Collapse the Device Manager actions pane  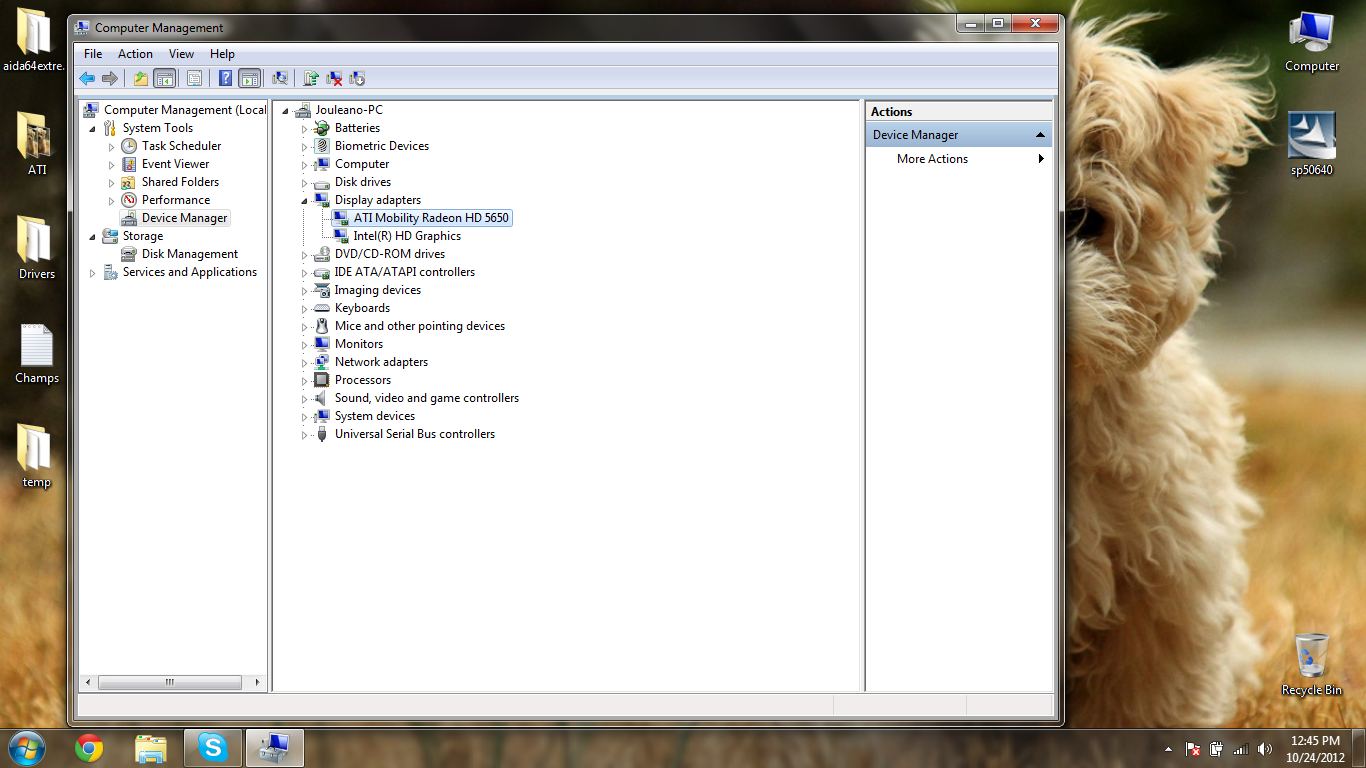click(x=1040, y=133)
